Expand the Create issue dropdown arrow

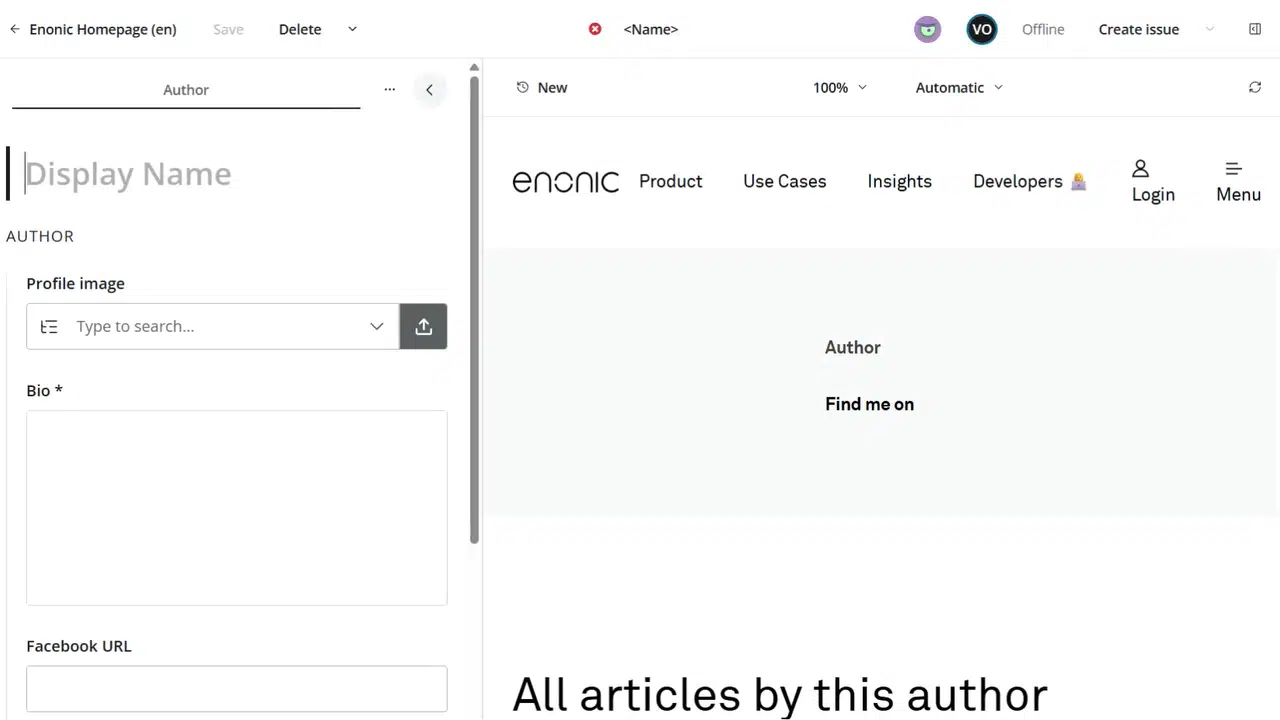(x=1210, y=29)
